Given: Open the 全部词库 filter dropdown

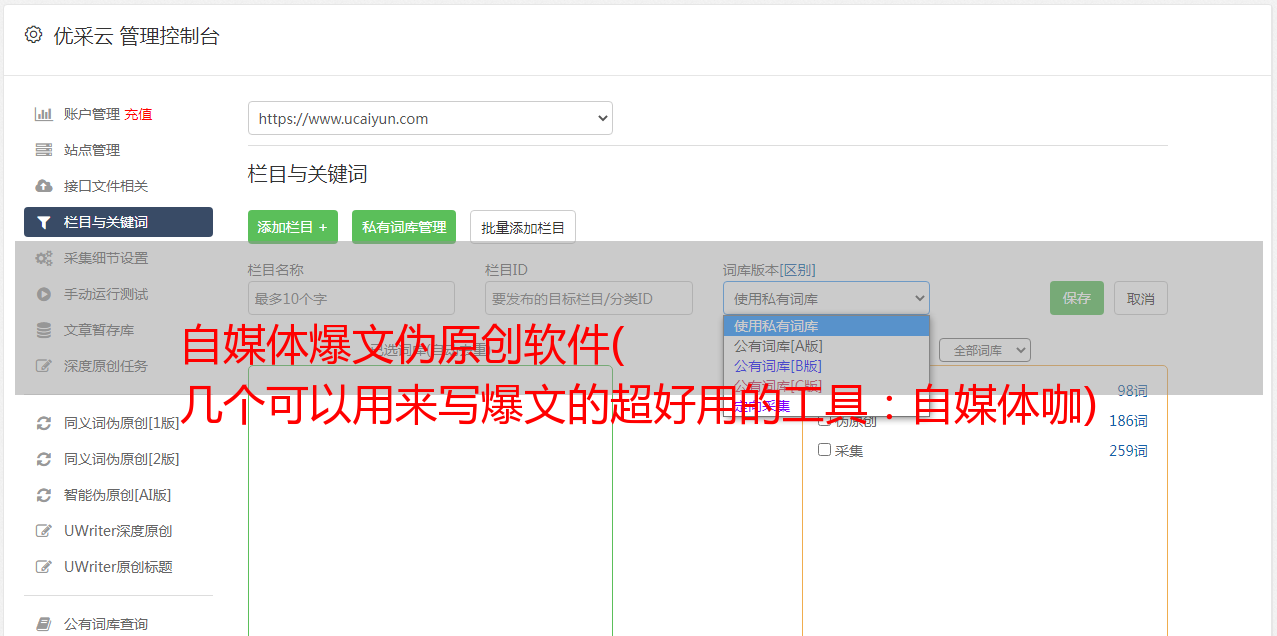Looking at the screenshot, I should tap(984, 350).
